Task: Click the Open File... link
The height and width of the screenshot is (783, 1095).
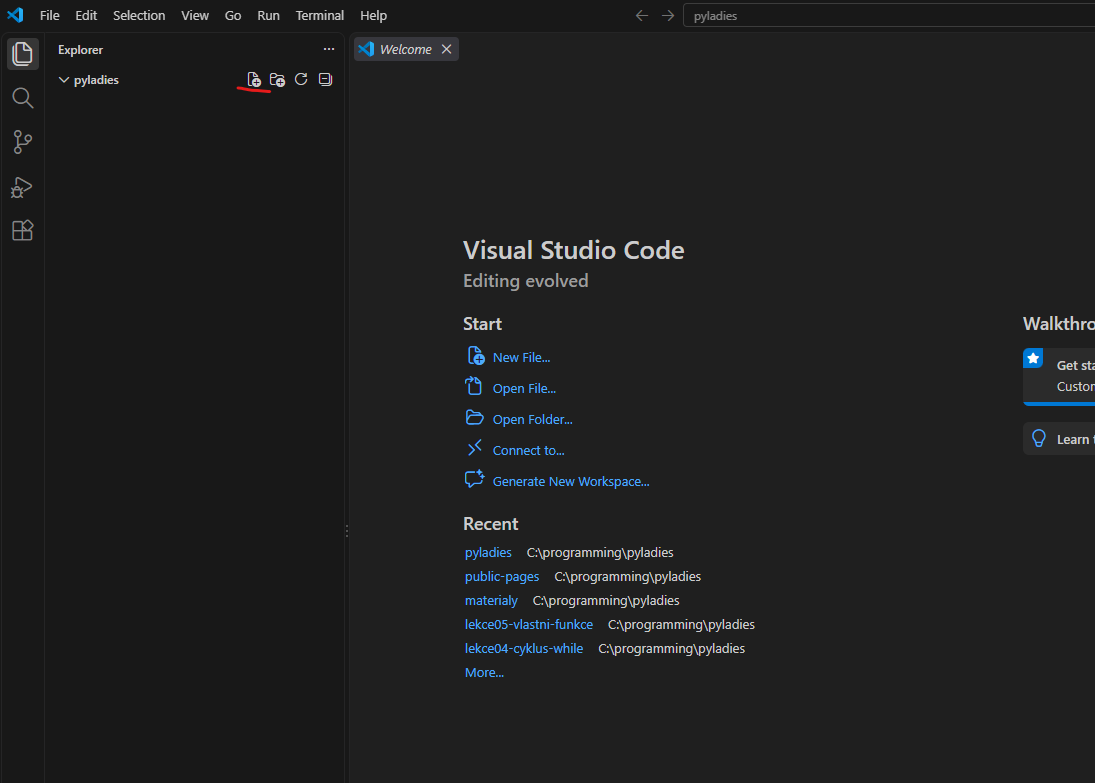Action: point(524,388)
